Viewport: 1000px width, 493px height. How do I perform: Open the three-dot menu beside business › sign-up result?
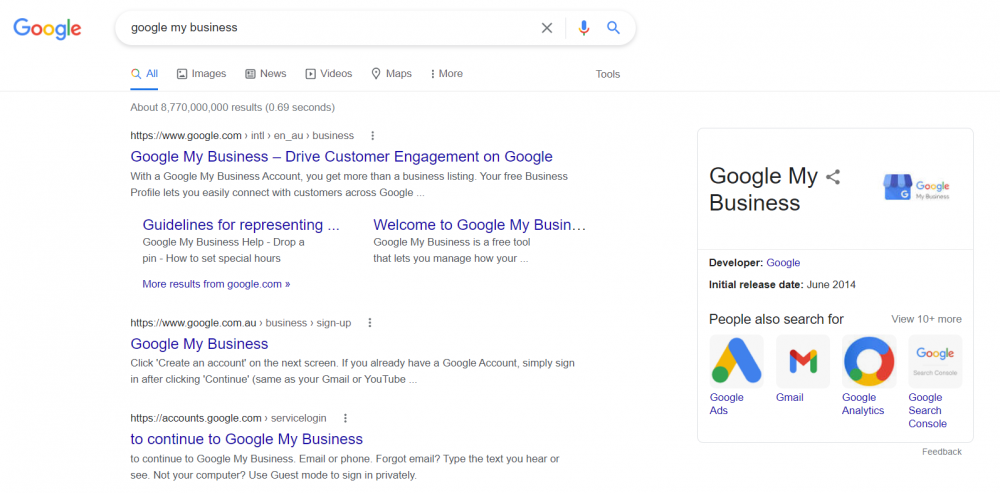370,323
